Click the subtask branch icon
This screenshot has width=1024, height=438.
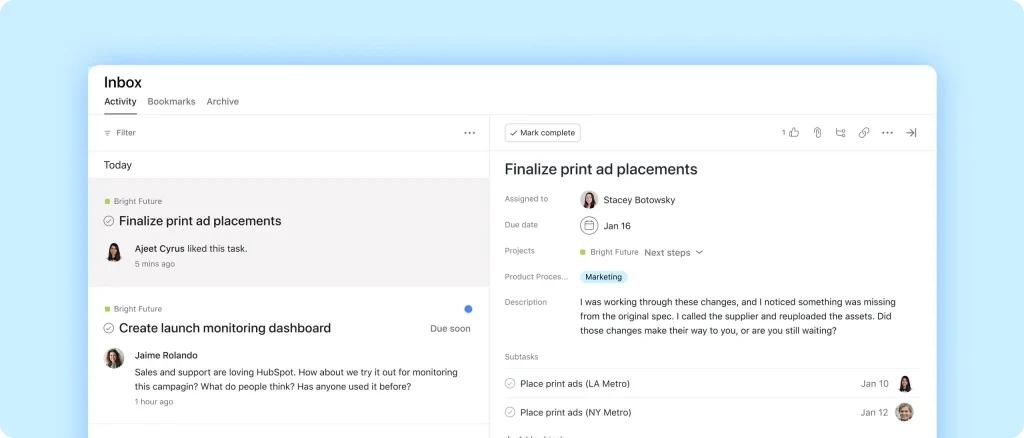coord(840,132)
